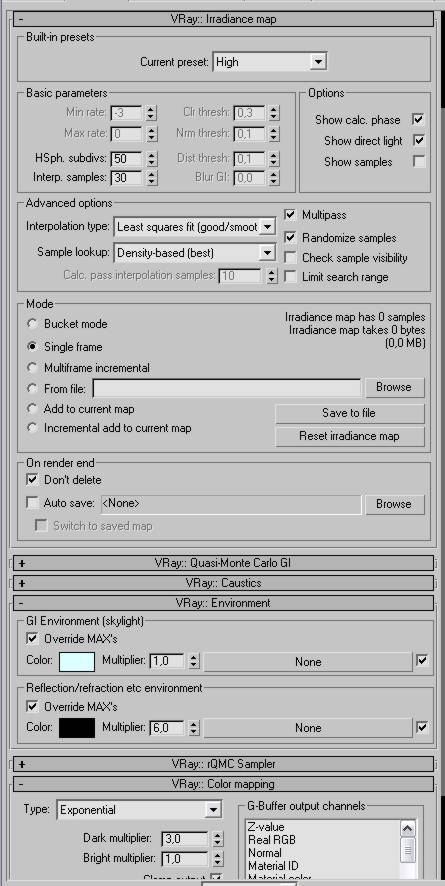Click the From file path field
This screenshot has width=445, height=886.
(x=227, y=388)
